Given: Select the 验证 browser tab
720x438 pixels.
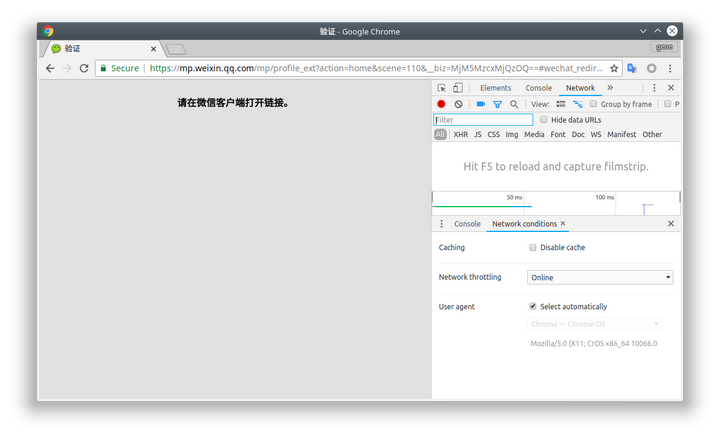Looking at the screenshot, I should (103, 49).
